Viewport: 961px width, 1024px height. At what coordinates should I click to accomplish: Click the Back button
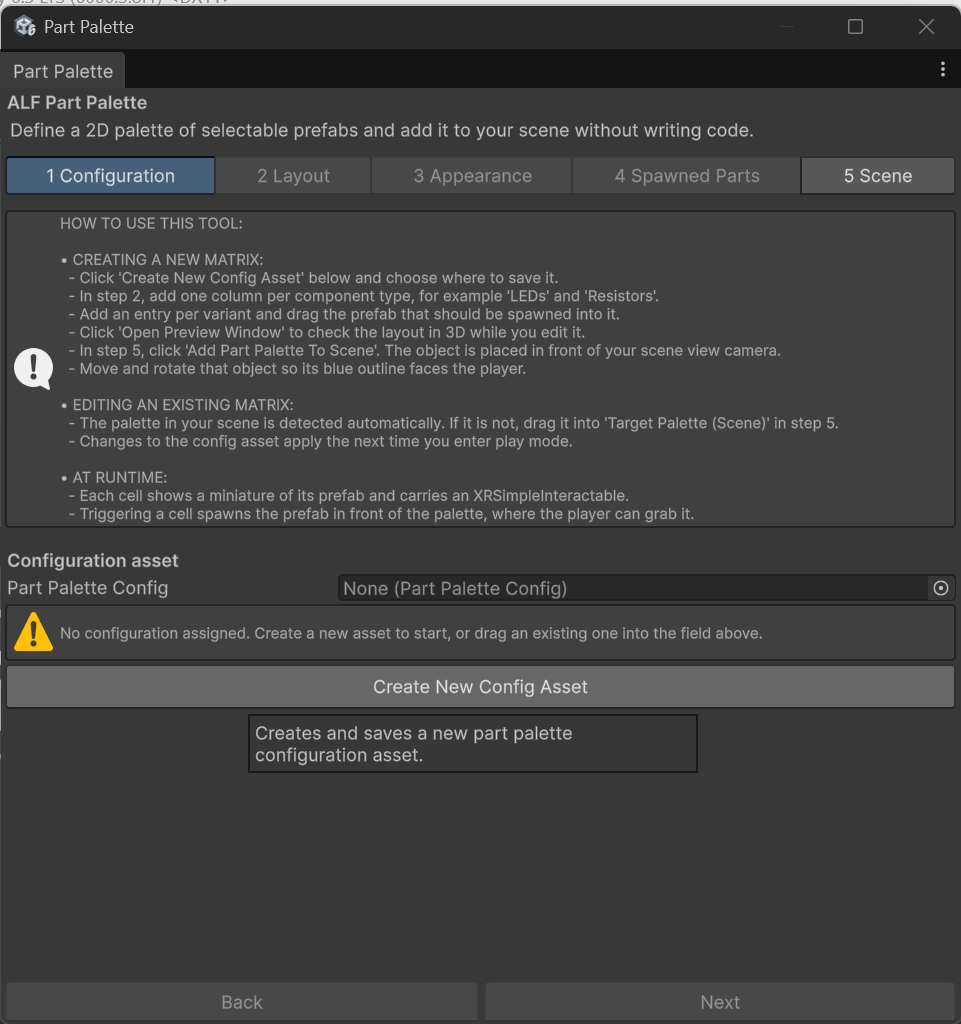242,1002
